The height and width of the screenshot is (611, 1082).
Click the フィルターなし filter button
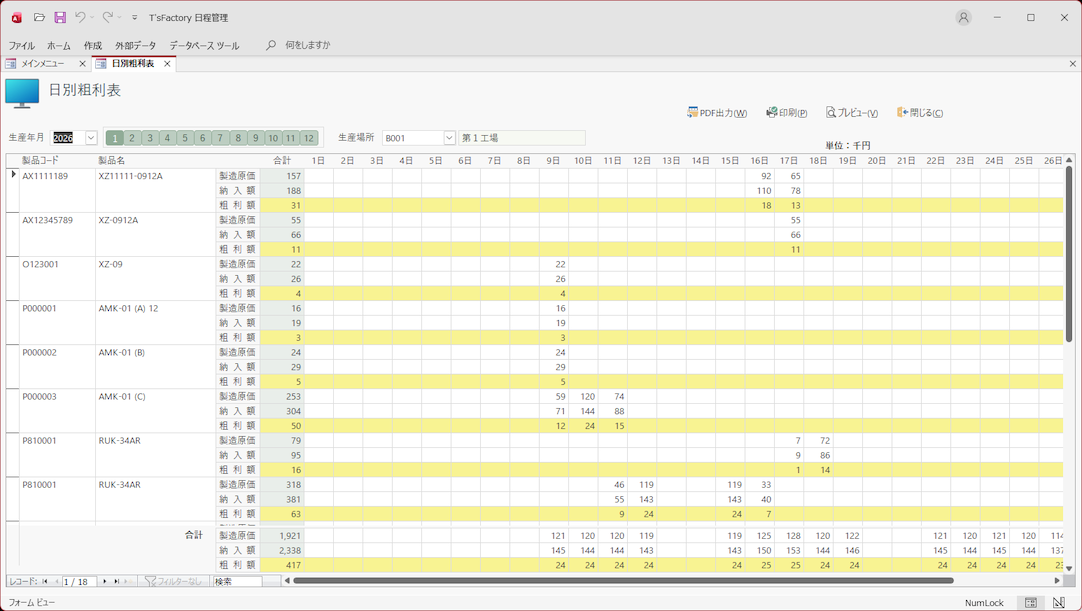(x=174, y=581)
